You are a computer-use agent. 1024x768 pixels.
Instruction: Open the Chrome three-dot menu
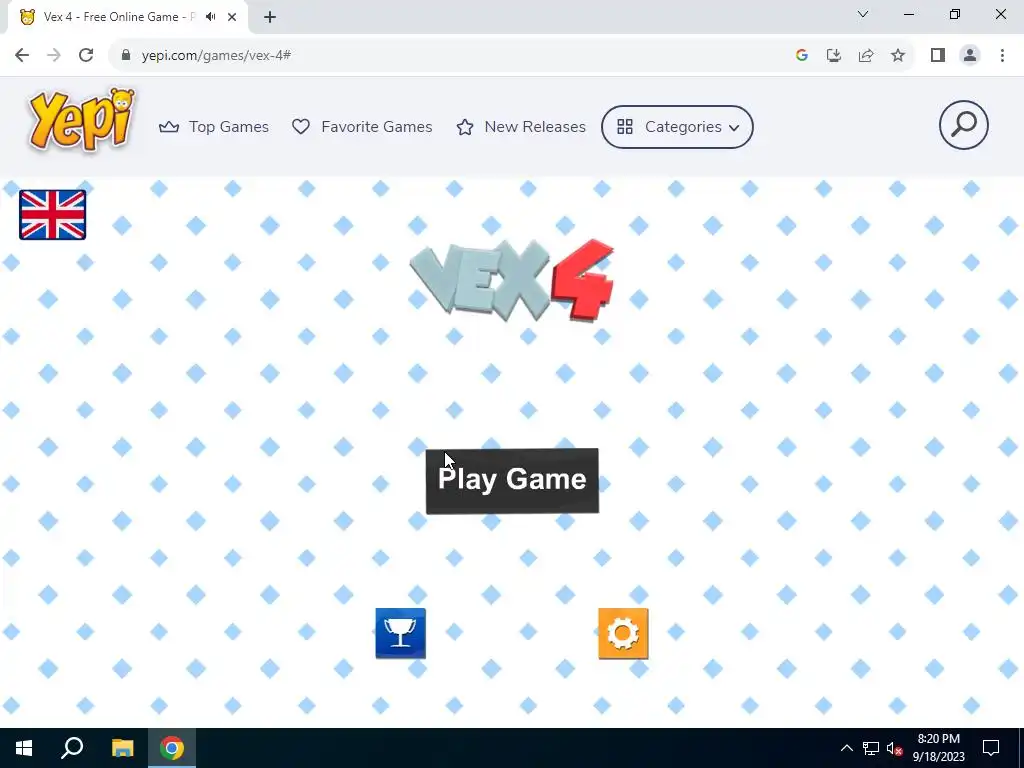[1002, 56]
